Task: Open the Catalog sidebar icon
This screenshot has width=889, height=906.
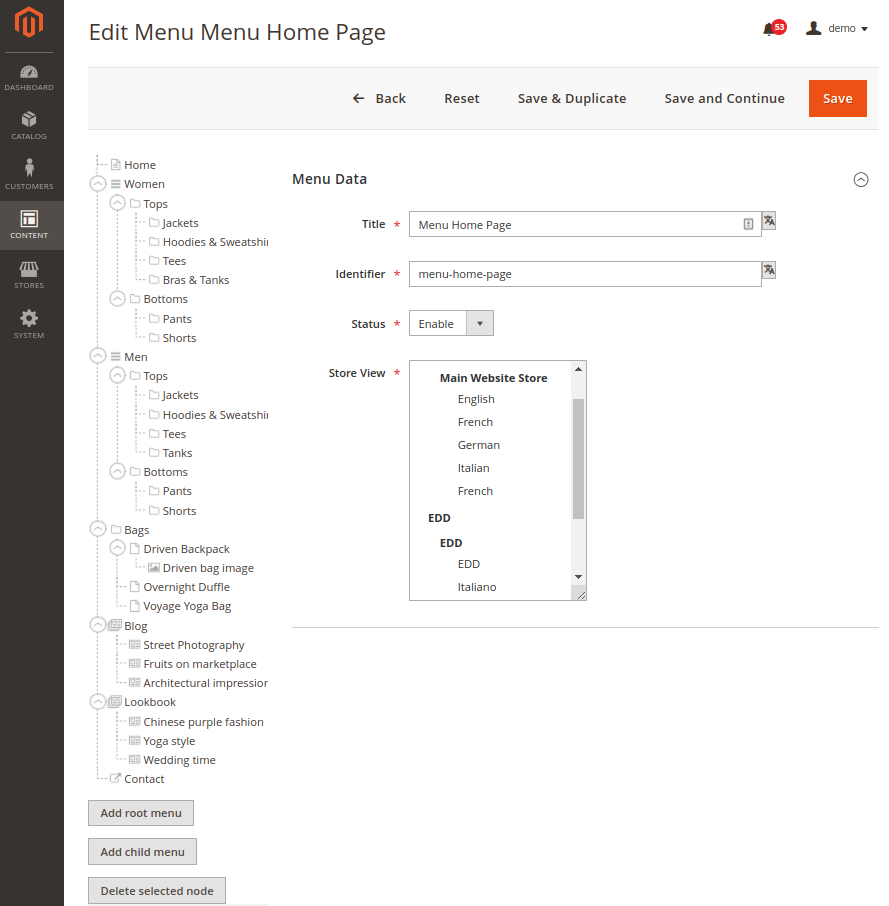Action: (29, 126)
